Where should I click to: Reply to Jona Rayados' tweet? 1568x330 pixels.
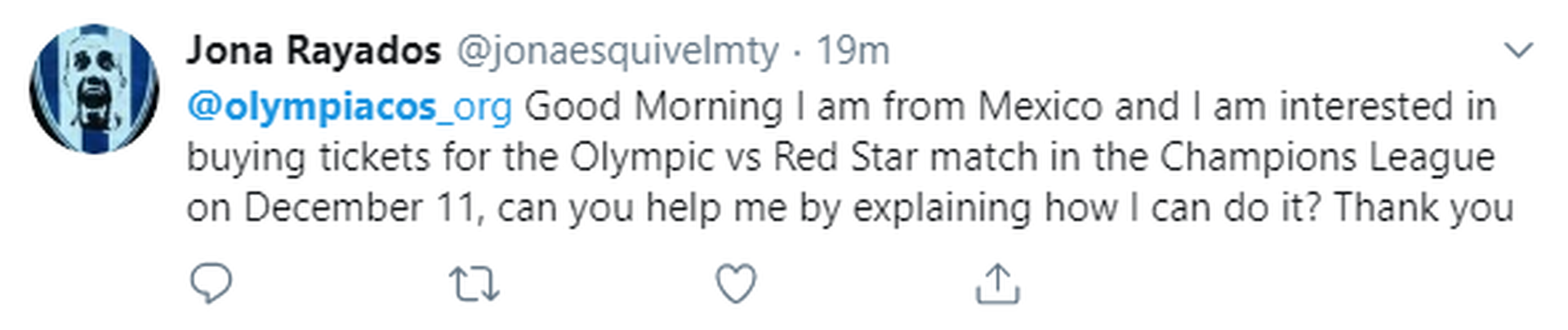pyautogui.click(x=211, y=283)
